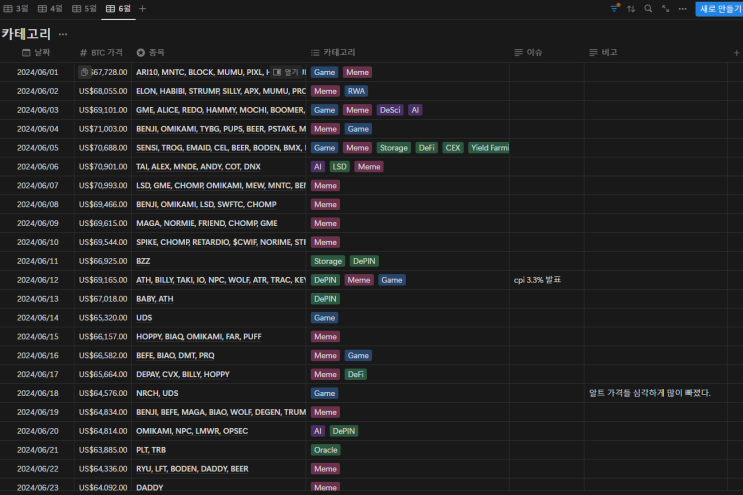Image resolution: width=743 pixels, height=495 pixels.
Task: Click the copy icon in 2024/06/01 price cell
Action: (x=84, y=72)
